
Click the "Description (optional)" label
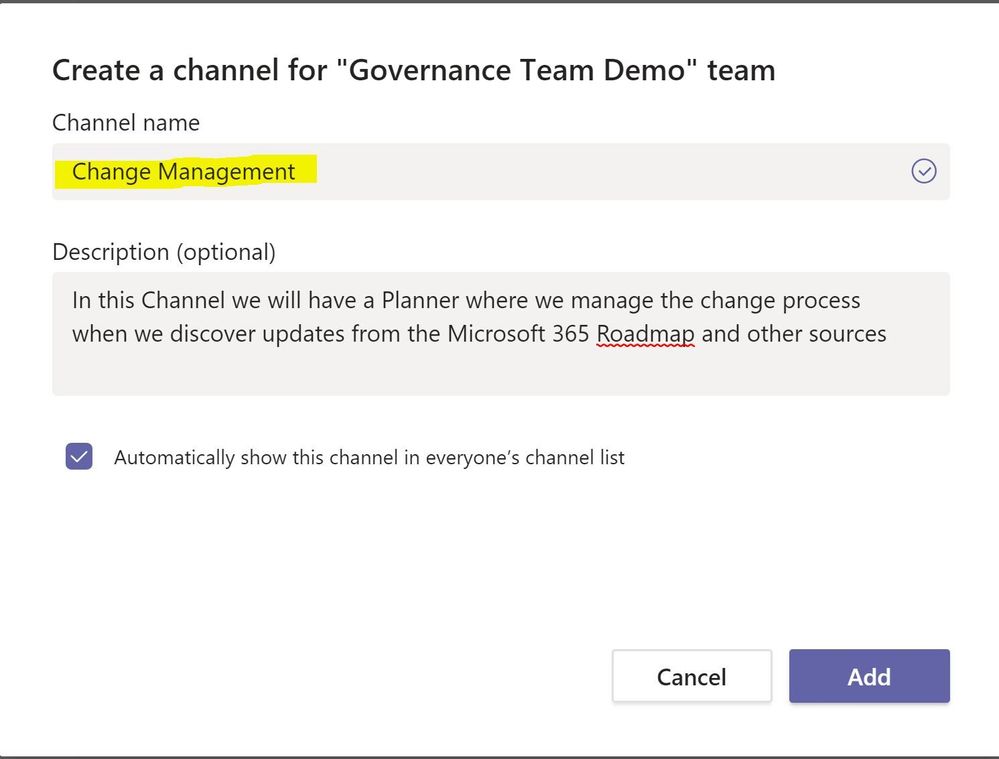point(163,252)
